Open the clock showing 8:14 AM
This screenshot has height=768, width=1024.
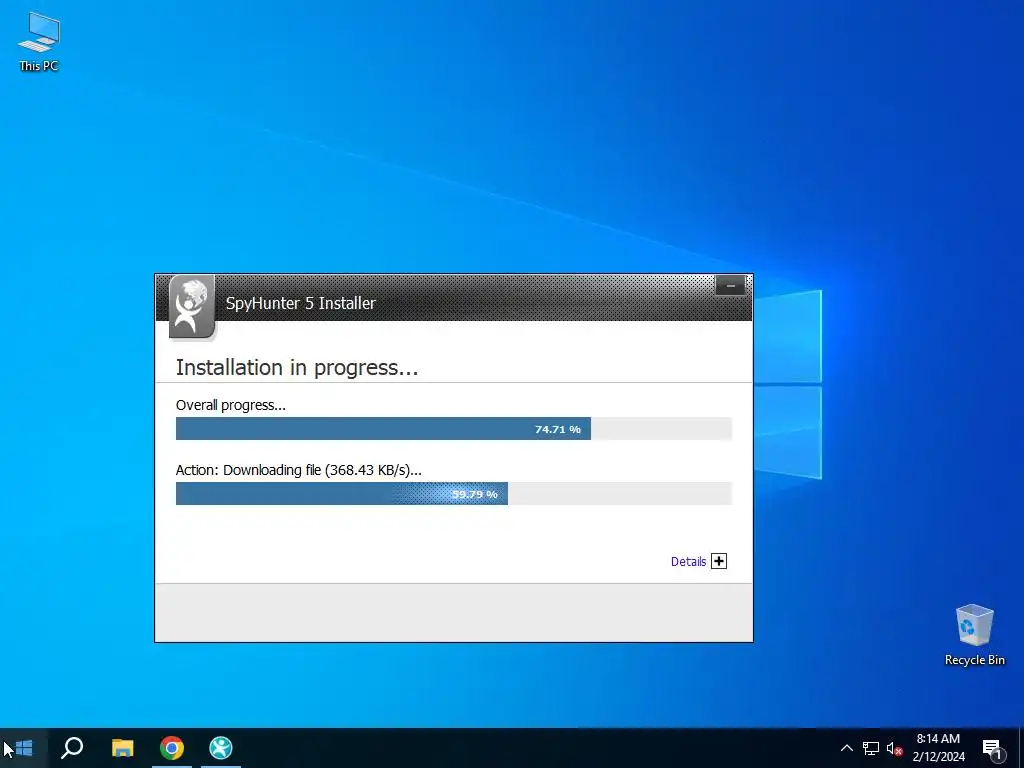click(x=938, y=748)
